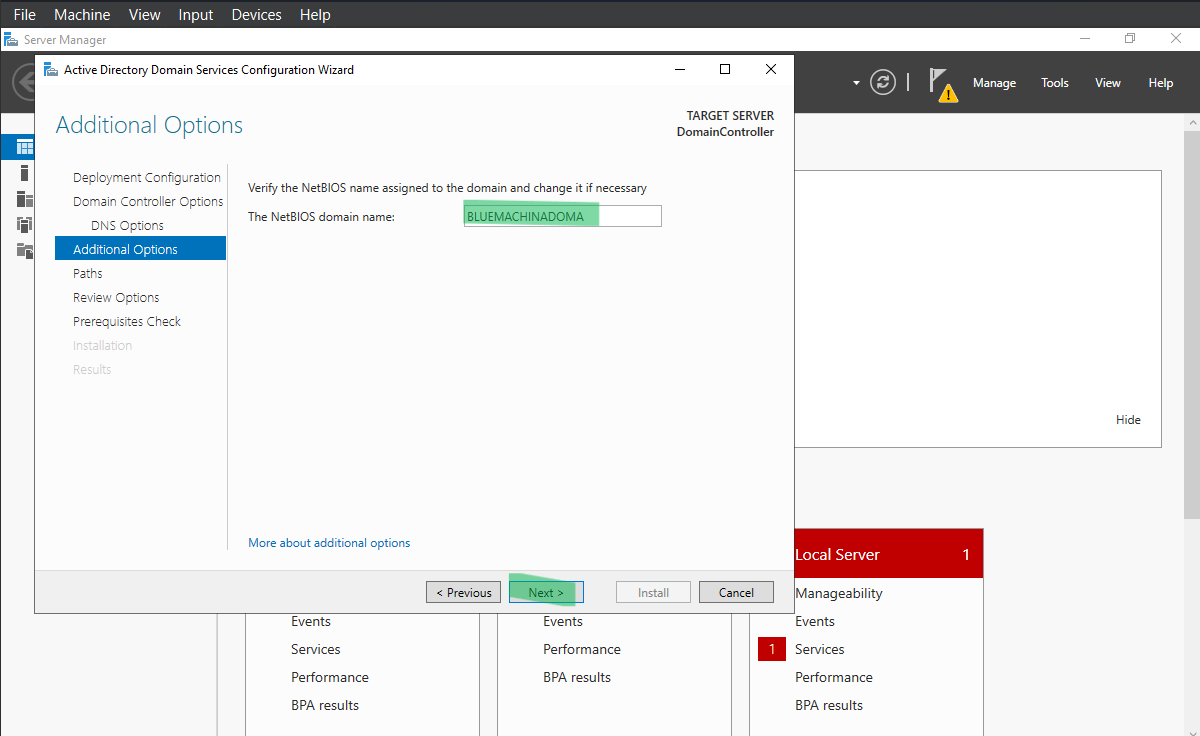1200x736 pixels.
Task: Open Server Manager's View menu
Action: (x=1108, y=83)
